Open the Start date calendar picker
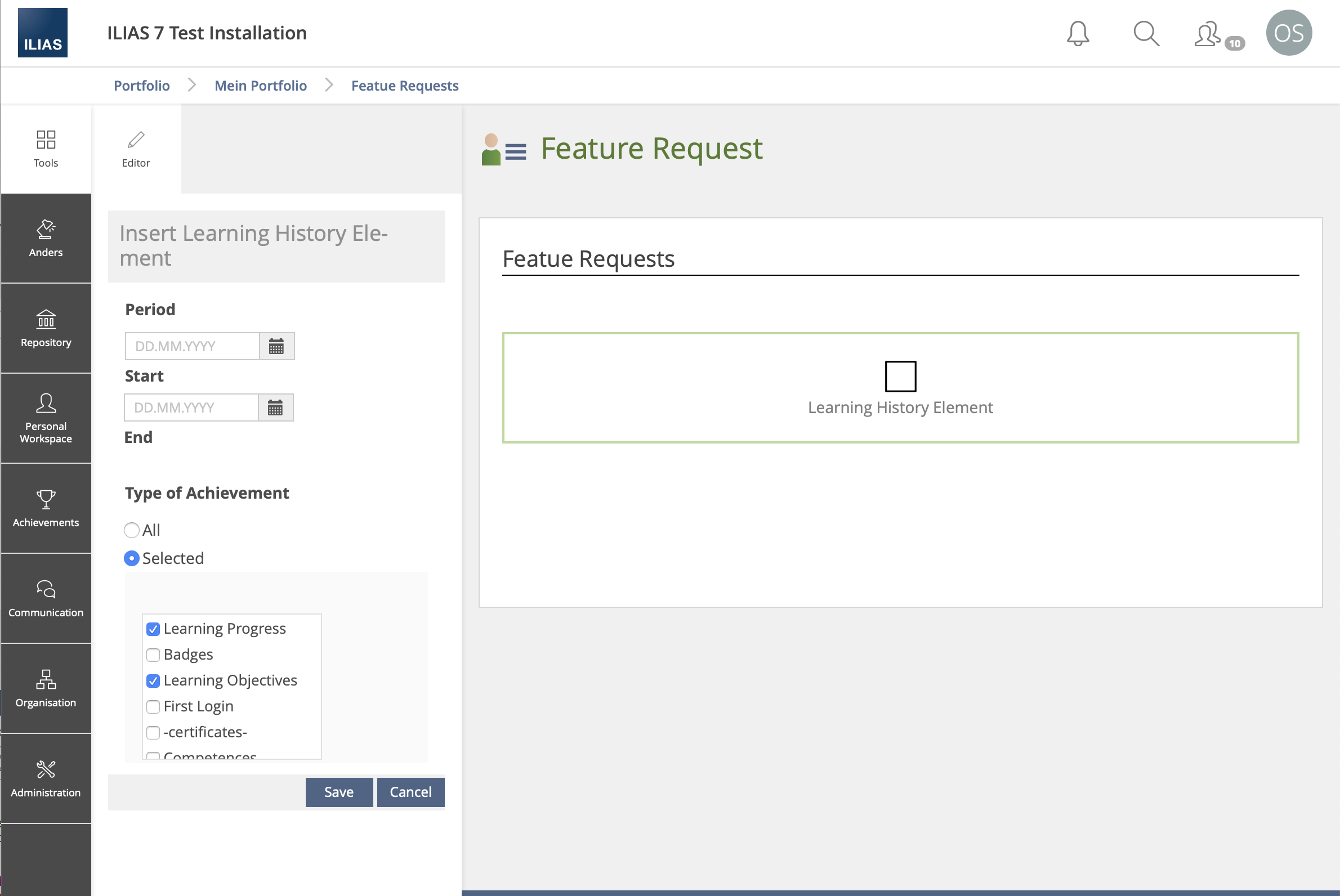 coord(276,346)
